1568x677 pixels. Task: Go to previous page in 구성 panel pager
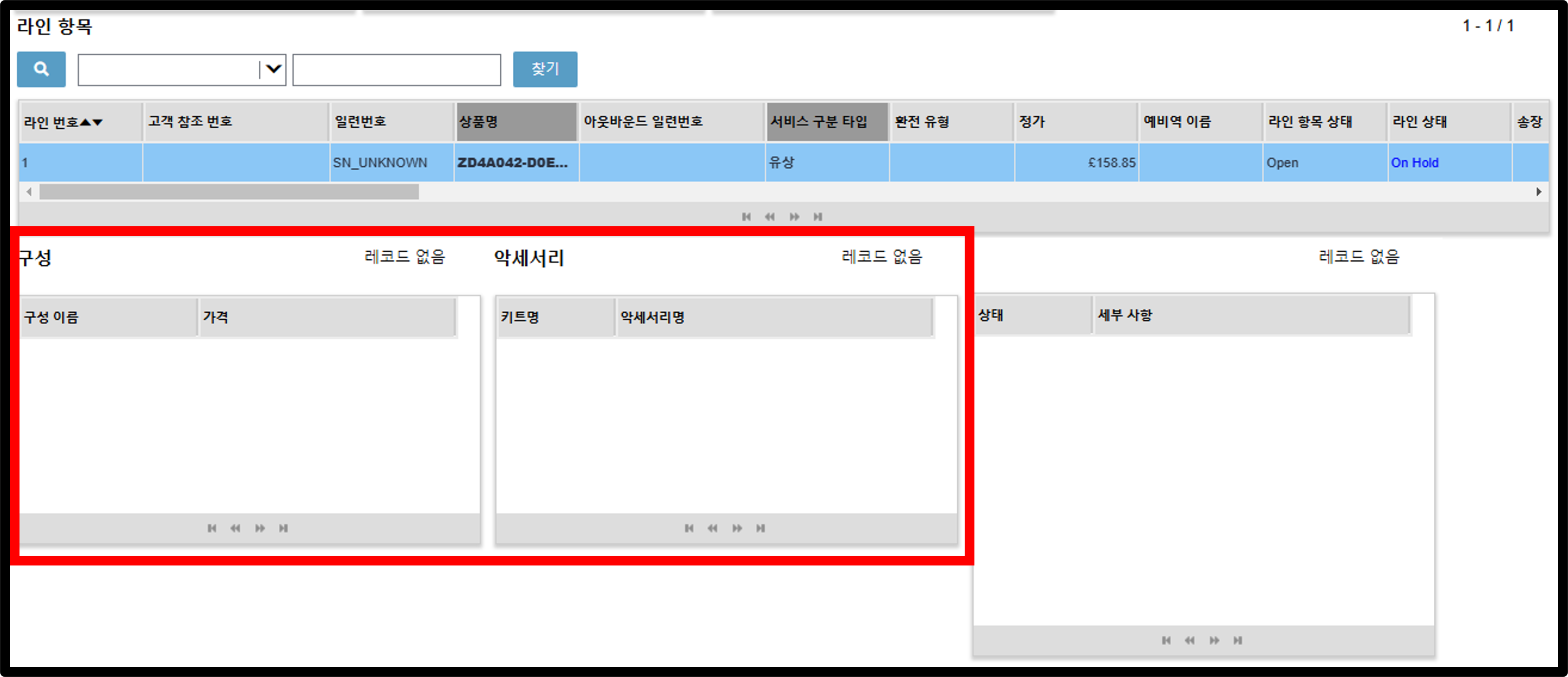click(x=235, y=528)
